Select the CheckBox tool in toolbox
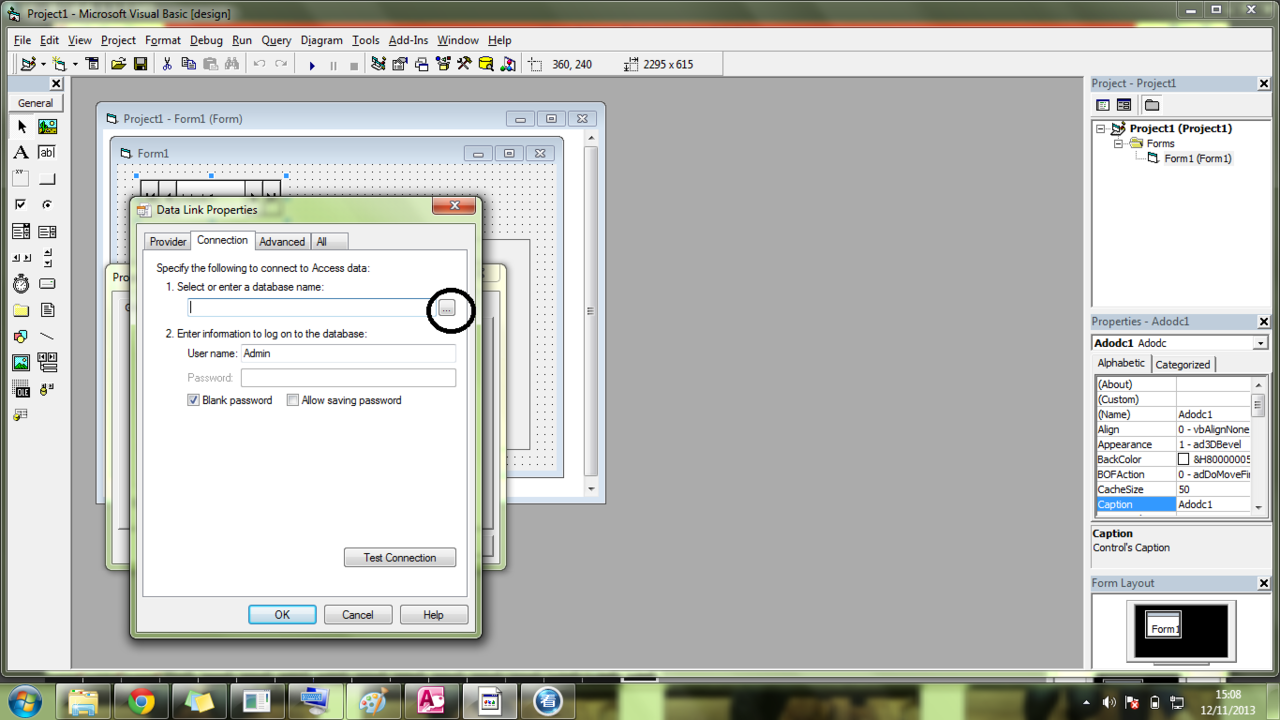The height and width of the screenshot is (720, 1280). point(21,205)
